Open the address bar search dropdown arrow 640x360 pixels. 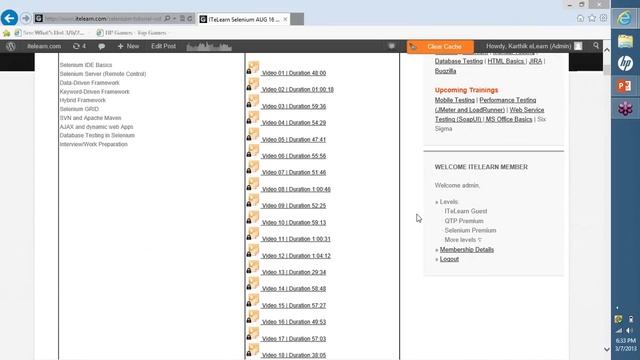[175, 19]
